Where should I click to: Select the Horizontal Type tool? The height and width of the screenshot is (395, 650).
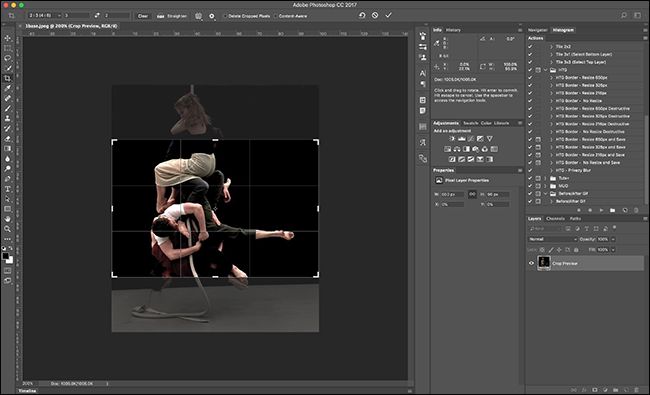(7, 189)
